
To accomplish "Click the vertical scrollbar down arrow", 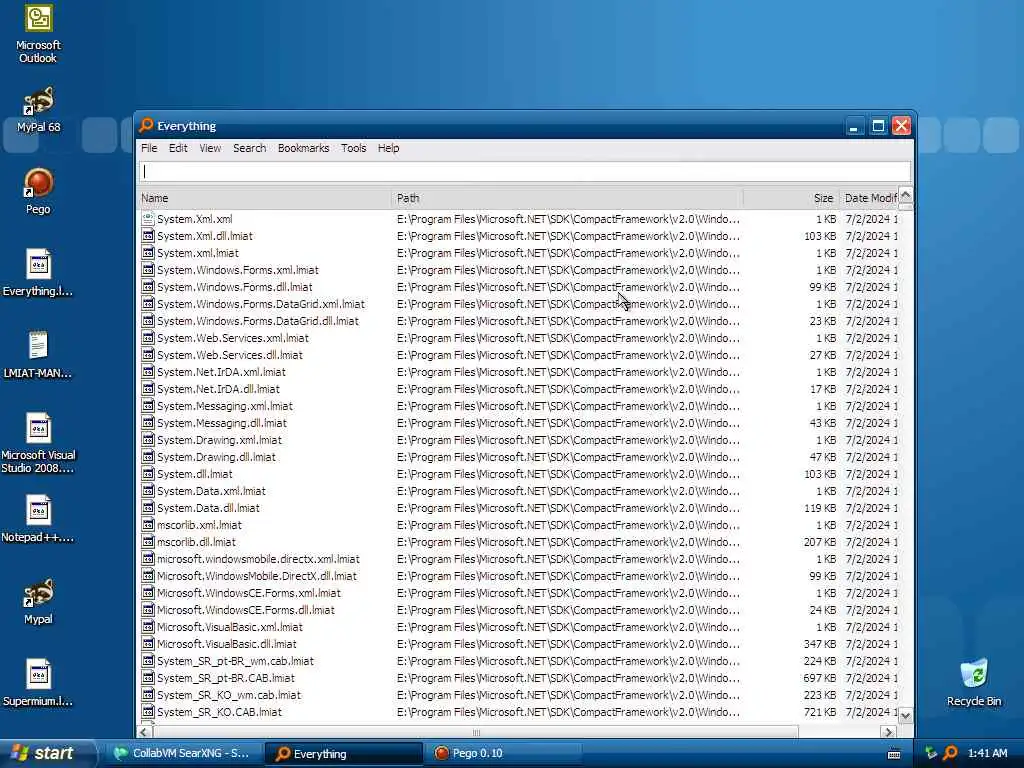I will pyautogui.click(x=905, y=716).
